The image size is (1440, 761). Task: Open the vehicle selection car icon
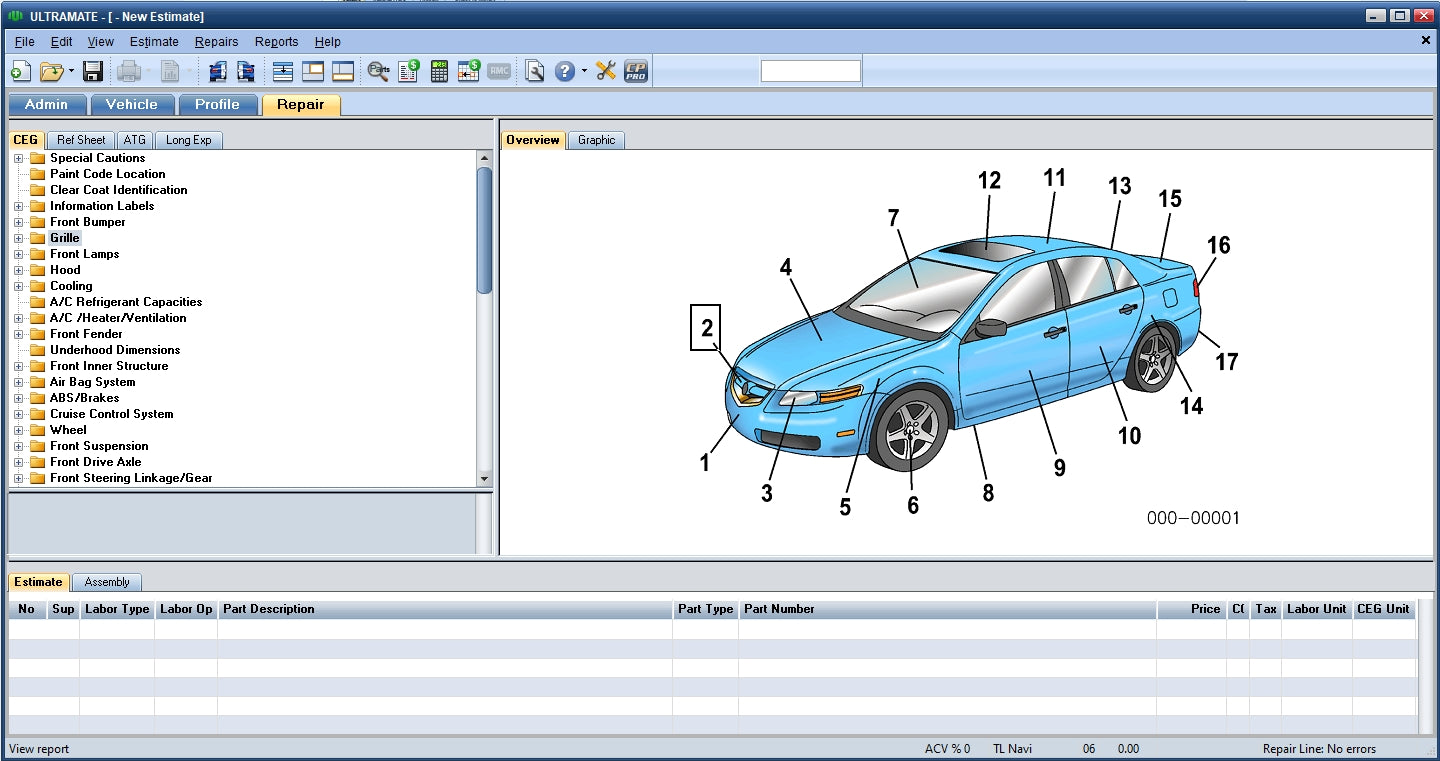[219, 70]
